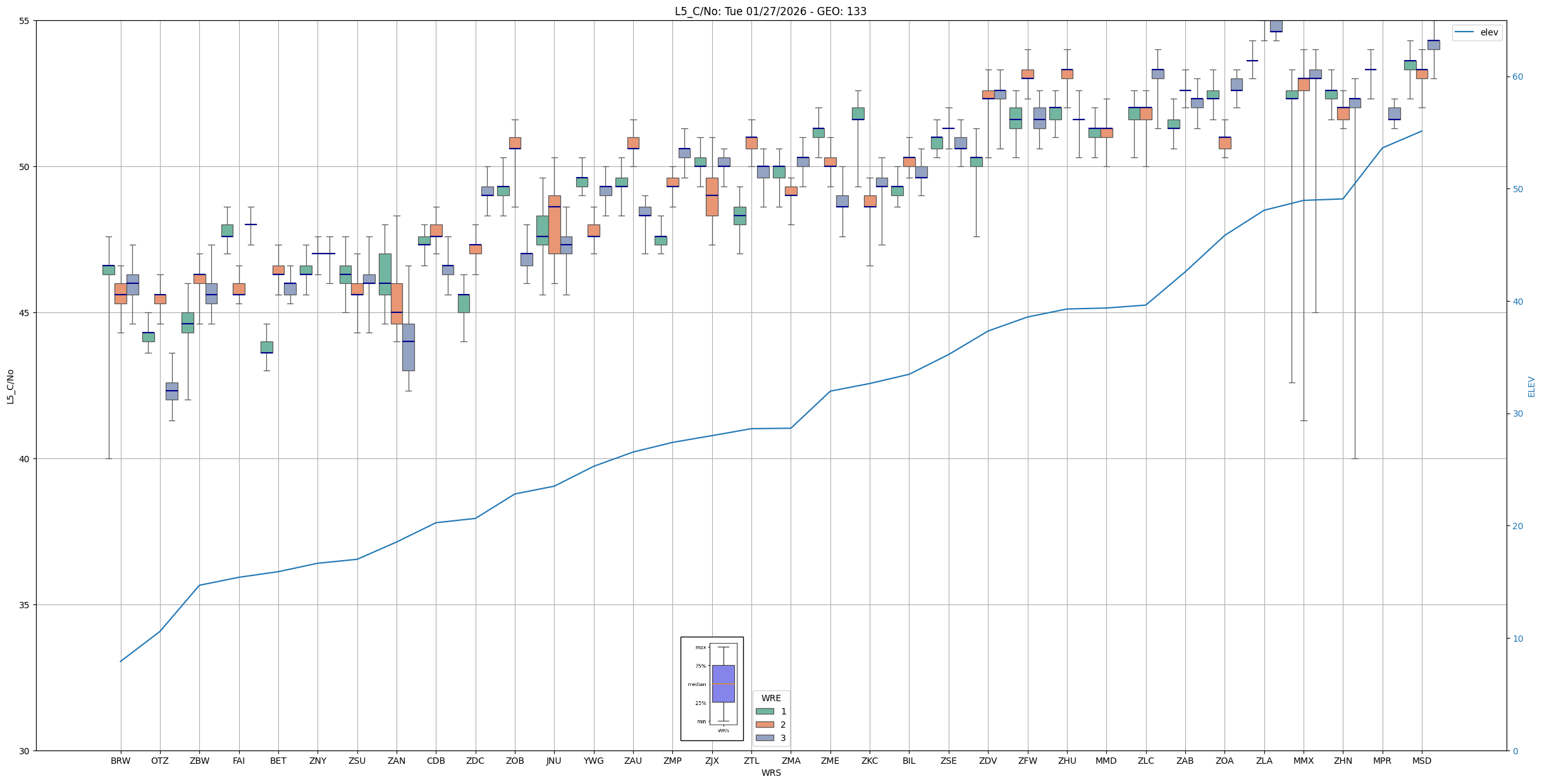Click the MMX station tick label
Viewport: 1542px width, 784px height.
coord(1303,761)
